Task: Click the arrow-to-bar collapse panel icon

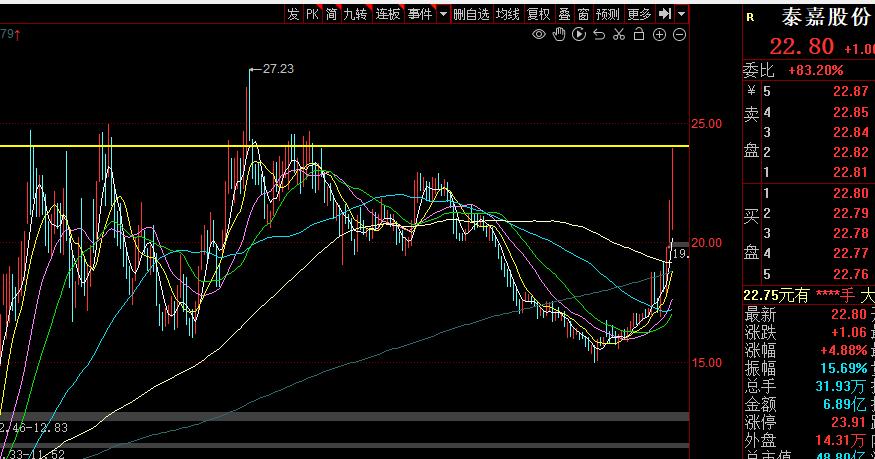Action: [664, 14]
